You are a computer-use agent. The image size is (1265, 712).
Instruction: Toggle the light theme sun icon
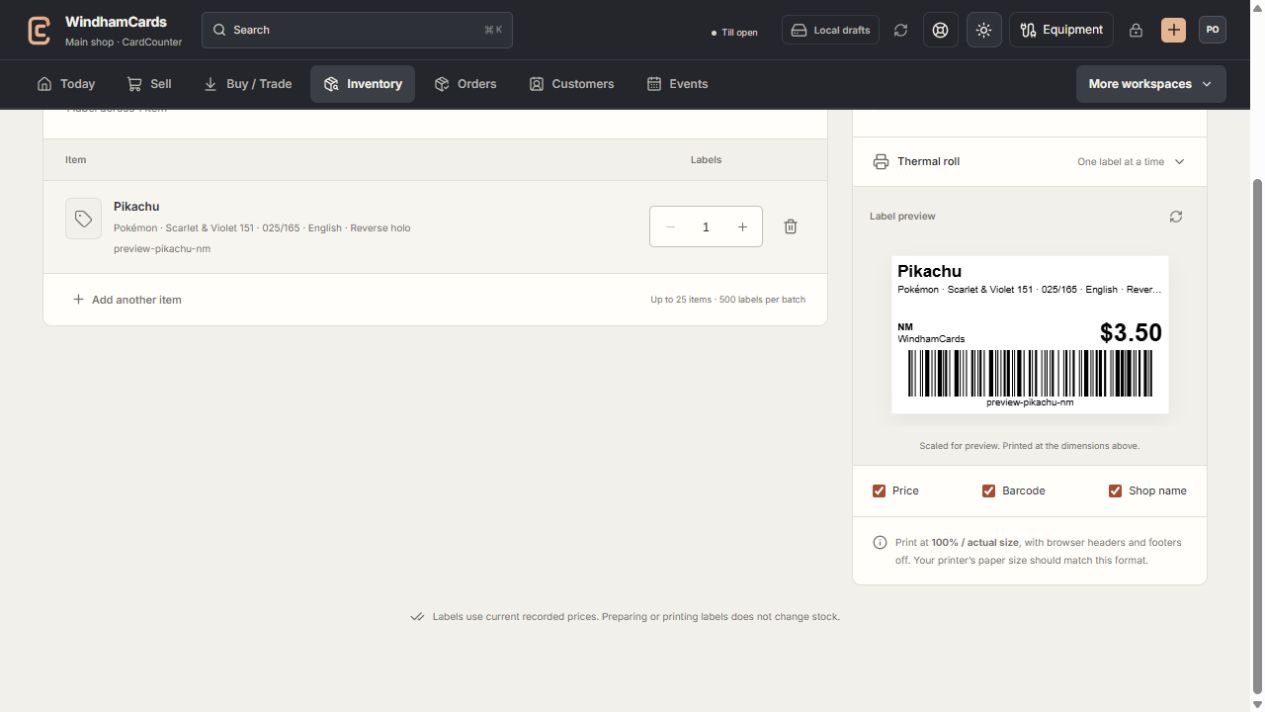click(984, 30)
